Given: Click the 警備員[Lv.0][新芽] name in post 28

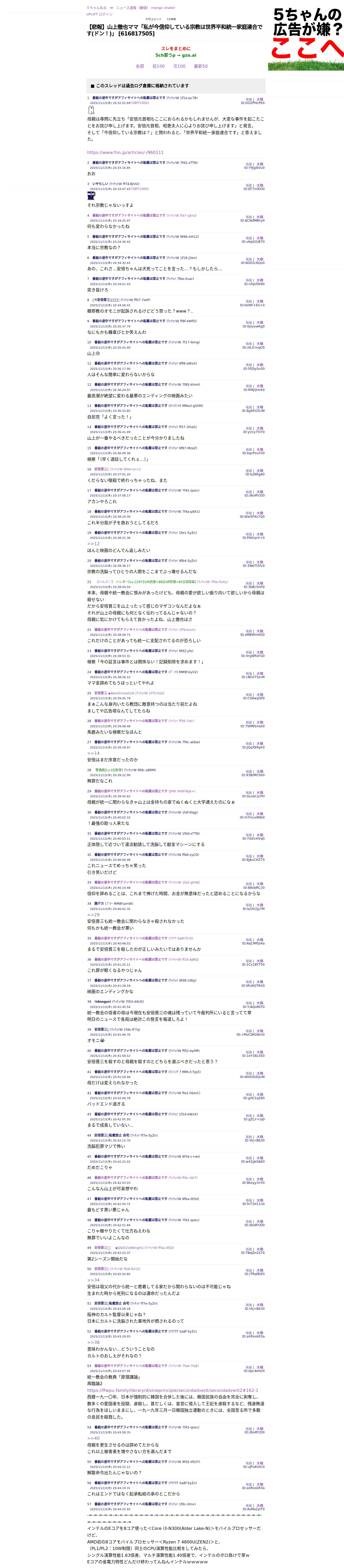Looking at the screenshot, I should click(109, 770).
